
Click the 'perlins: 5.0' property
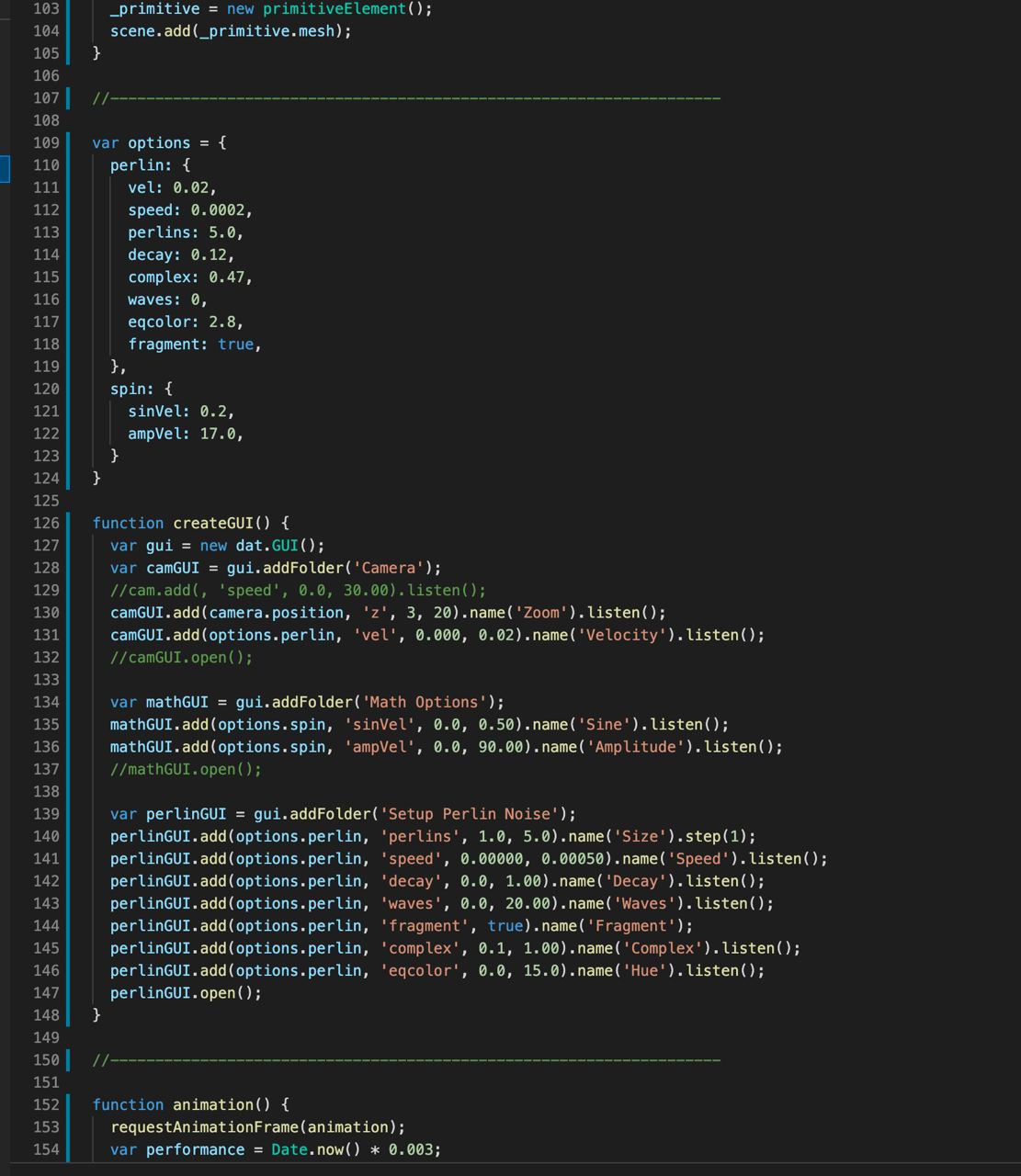[x=186, y=232]
